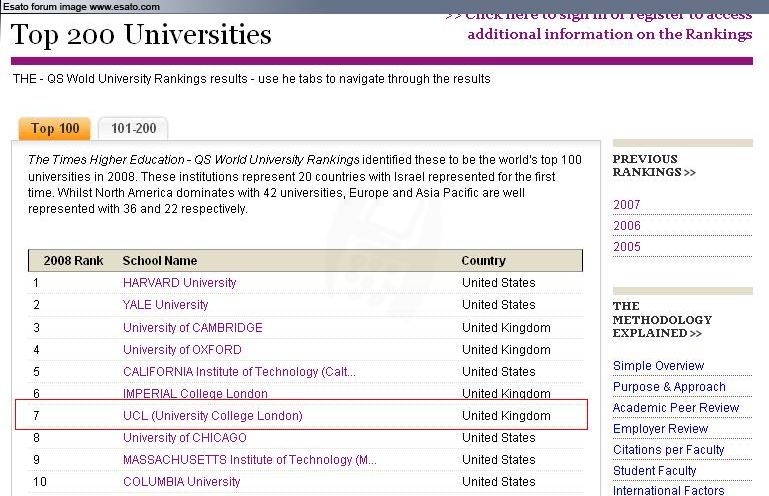Click United States in Caltech's row
This screenshot has width=769, height=496.
498,372
